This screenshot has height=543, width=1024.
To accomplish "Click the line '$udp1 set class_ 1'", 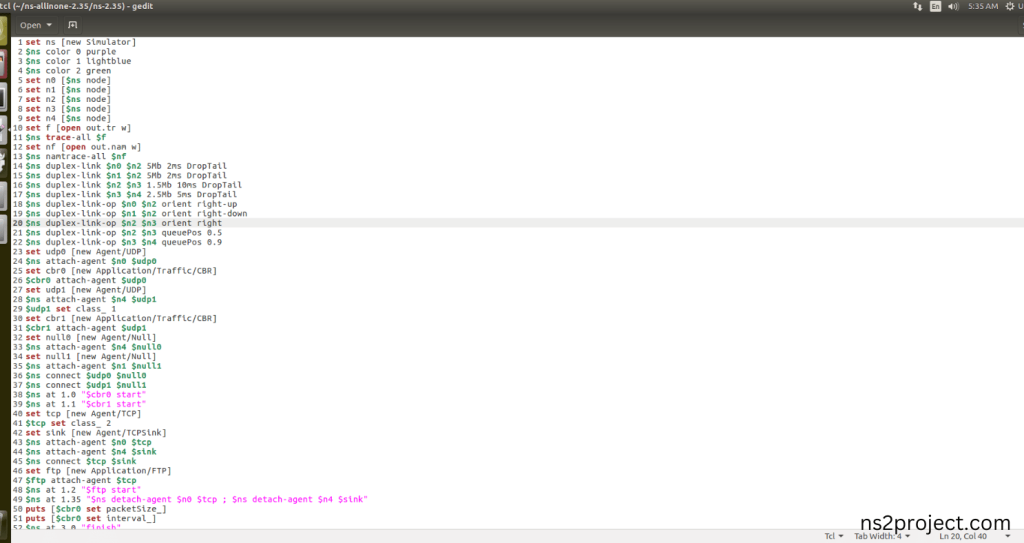I will coord(71,308).
